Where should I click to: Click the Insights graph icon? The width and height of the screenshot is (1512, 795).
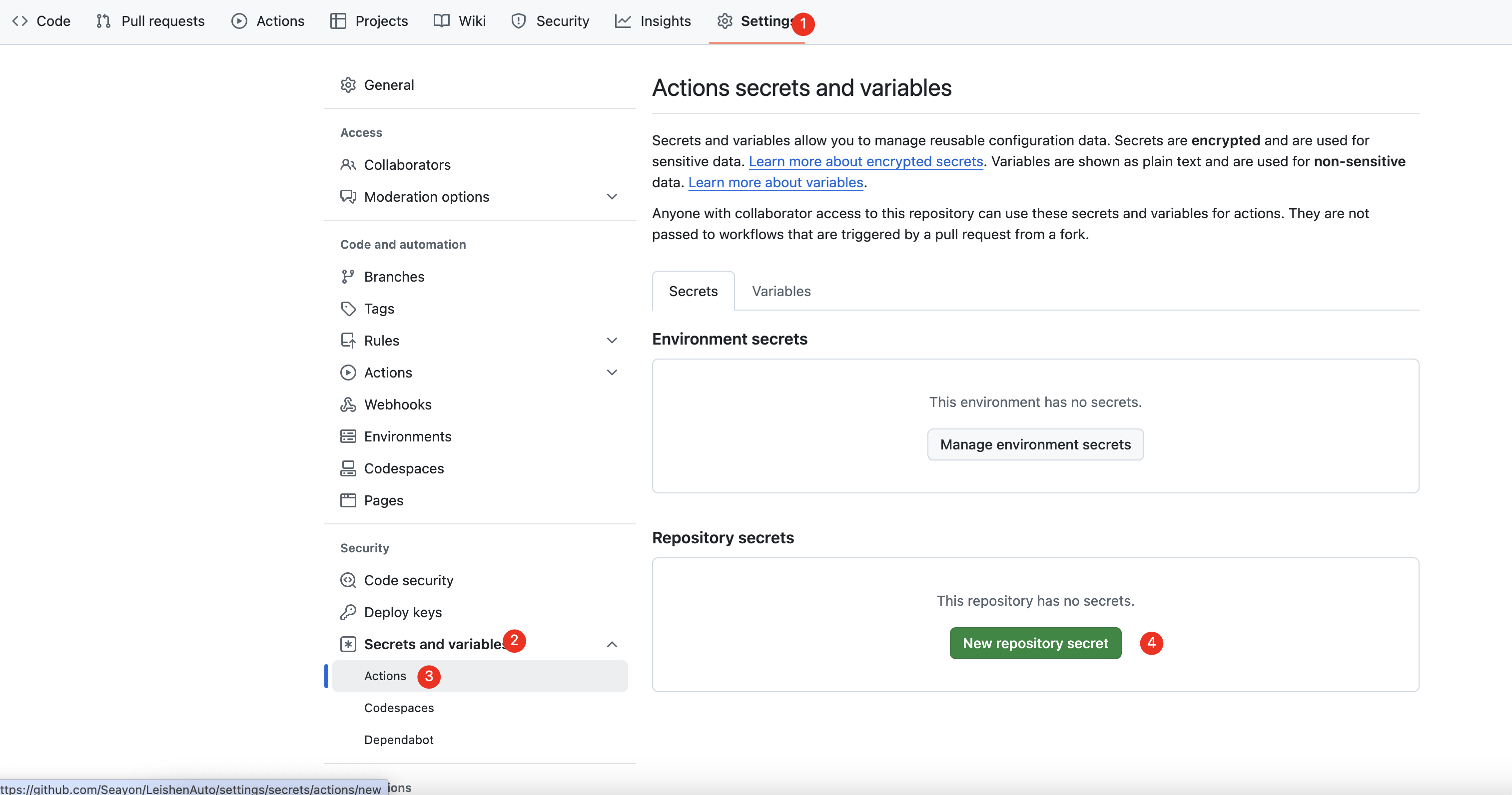coord(623,21)
